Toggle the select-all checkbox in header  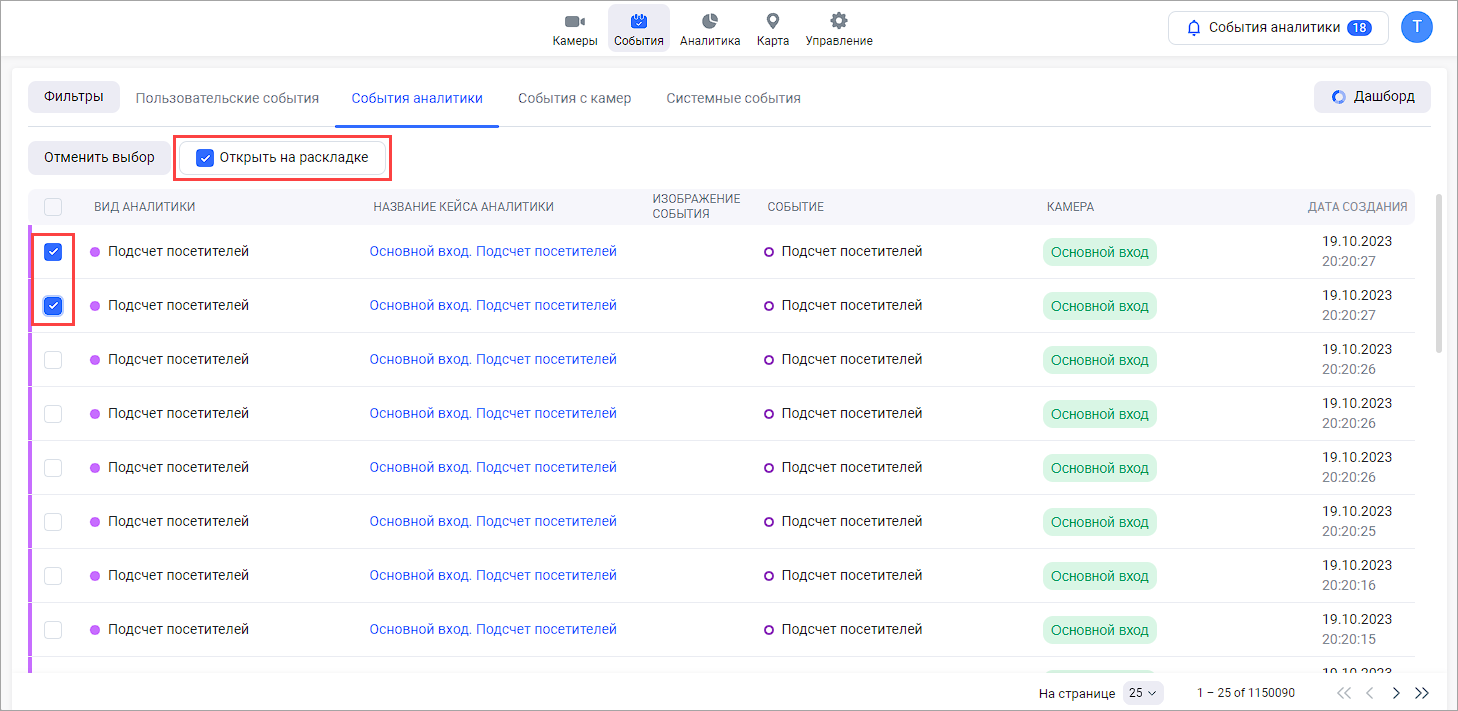coord(53,207)
